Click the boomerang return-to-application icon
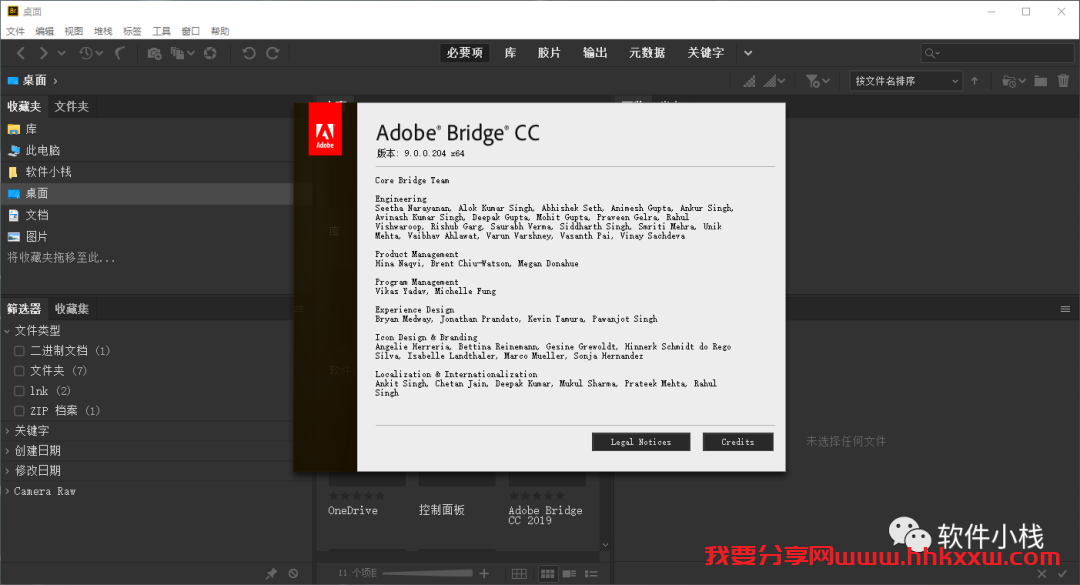Viewport: 1080px width, 585px height. (x=120, y=53)
